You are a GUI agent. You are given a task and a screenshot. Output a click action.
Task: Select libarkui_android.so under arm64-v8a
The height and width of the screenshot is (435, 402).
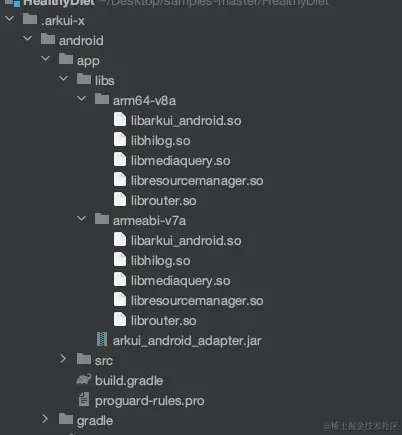186,121
